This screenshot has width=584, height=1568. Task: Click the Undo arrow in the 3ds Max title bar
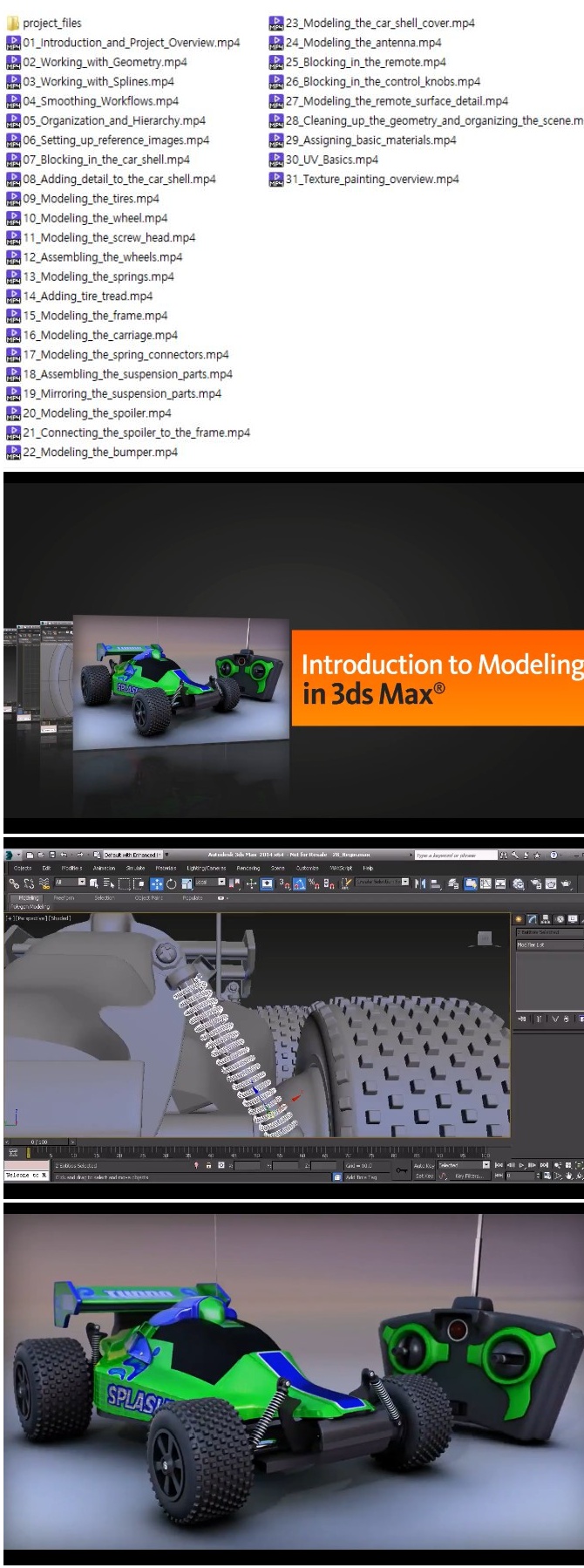pyautogui.click(x=64, y=855)
